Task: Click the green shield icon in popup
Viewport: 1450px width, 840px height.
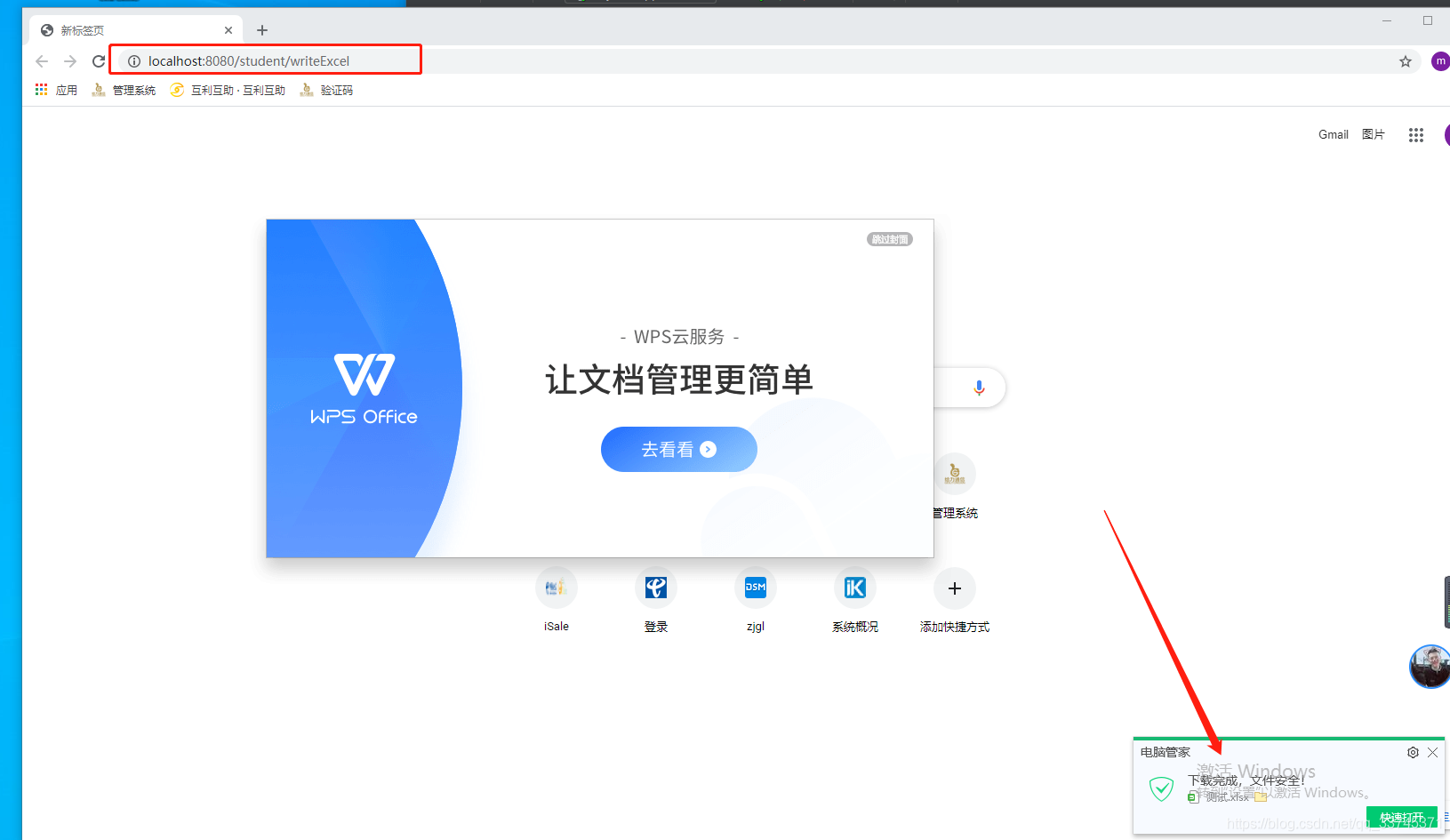Action: (1161, 788)
